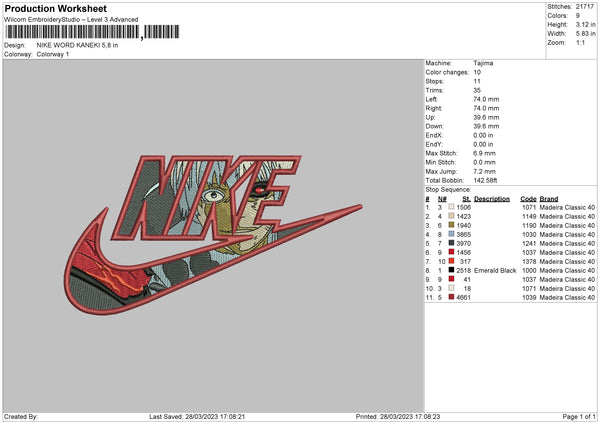Select thread code 1378 in stop row 7
This screenshot has width=600, height=424.
(529, 261)
